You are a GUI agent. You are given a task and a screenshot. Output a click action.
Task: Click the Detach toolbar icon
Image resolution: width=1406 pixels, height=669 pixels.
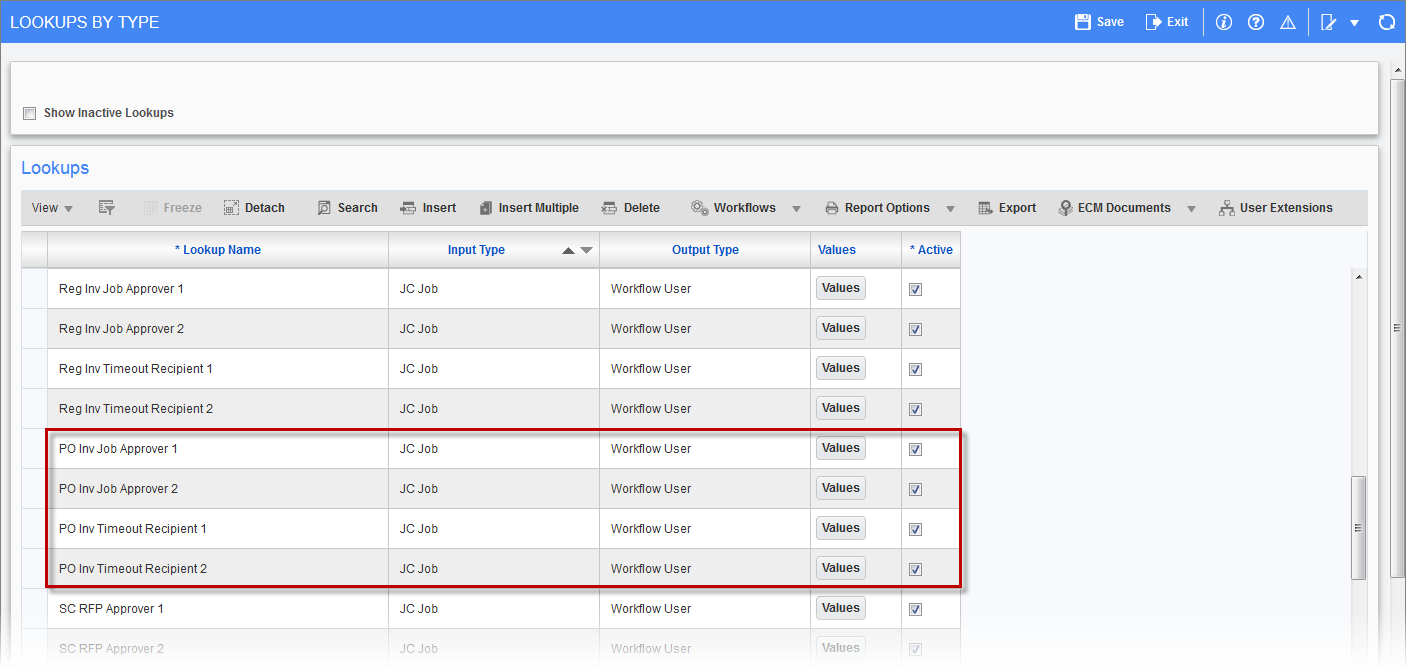(231, 208)
